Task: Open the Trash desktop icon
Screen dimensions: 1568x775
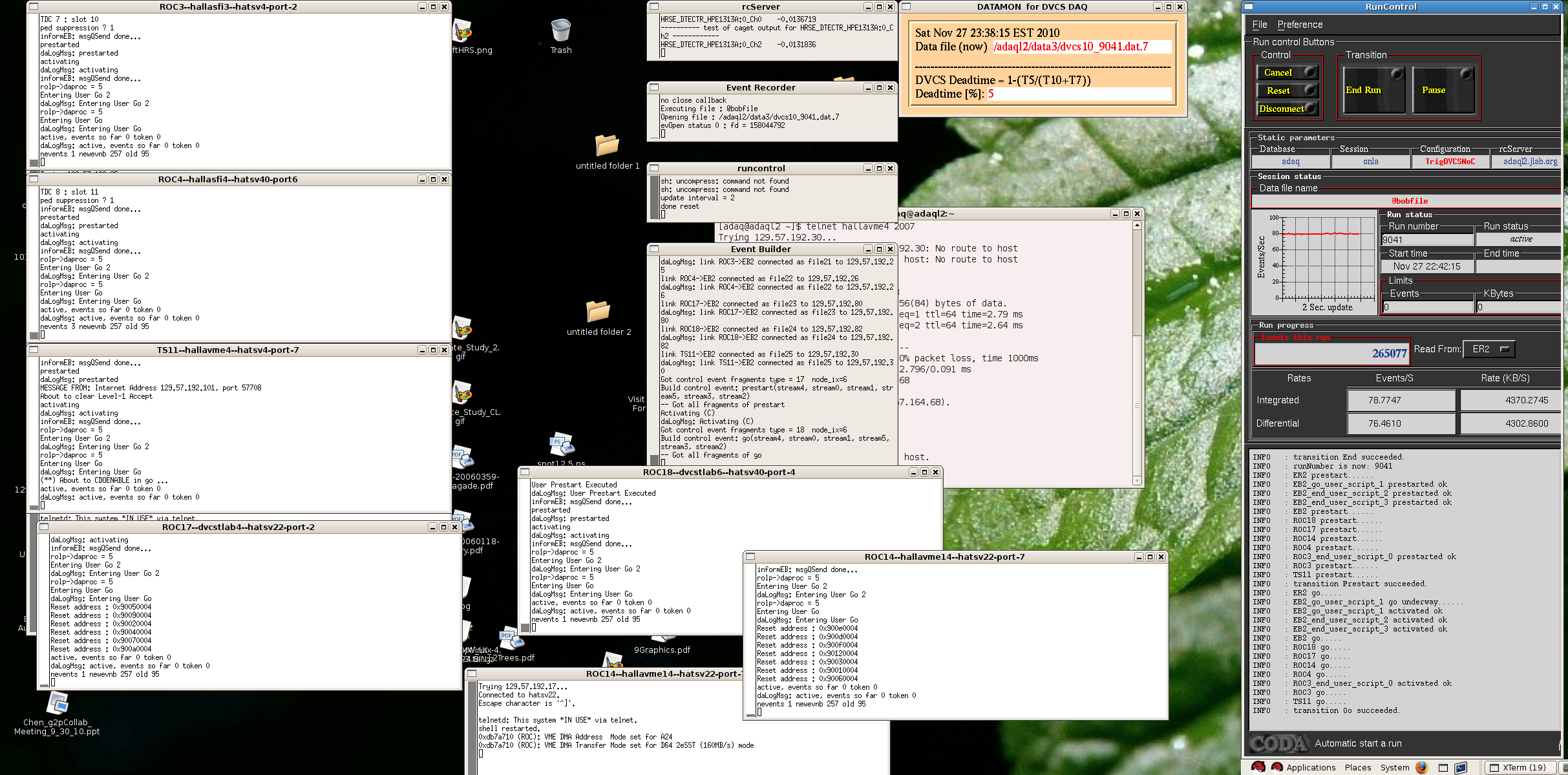Action: click(x=560, y=31)
